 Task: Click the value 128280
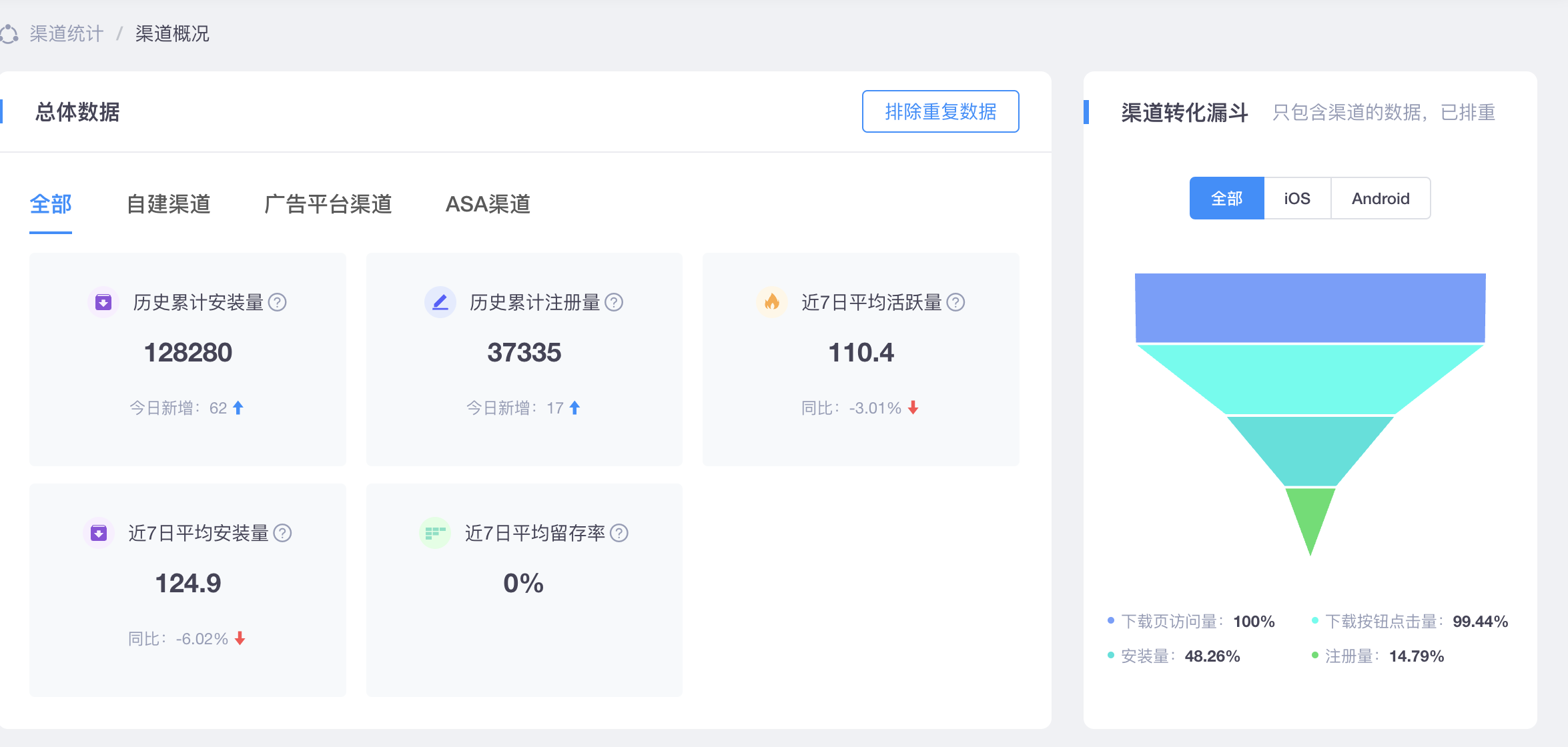click(x=188, y=352)
